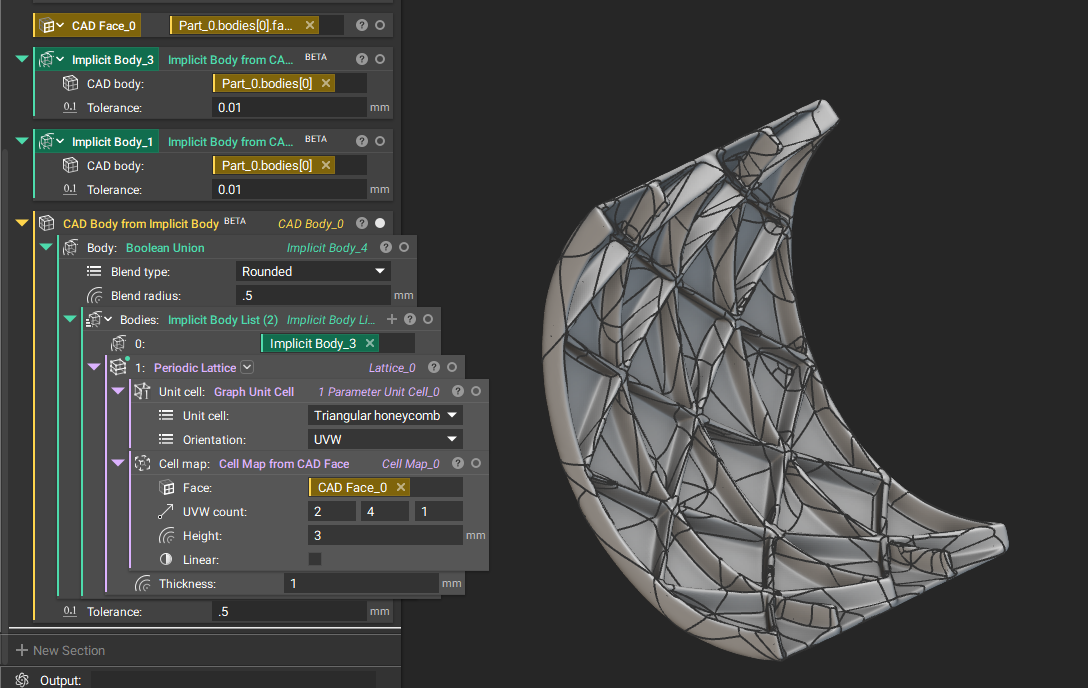1088x688 pixels.
Task: Click help icon for 1 Parameter Unit Cell_0
Action: click(458, 391)
